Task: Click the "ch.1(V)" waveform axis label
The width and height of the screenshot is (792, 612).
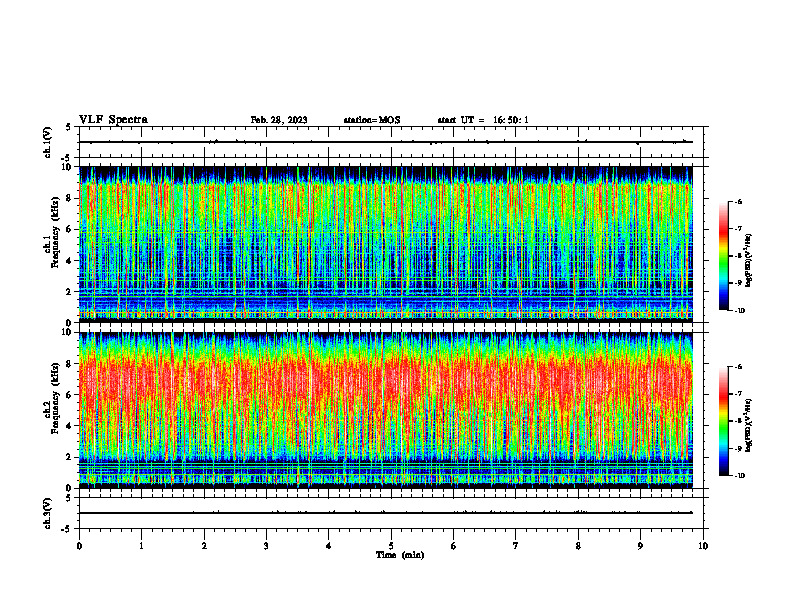Action: tap(48, 142)
